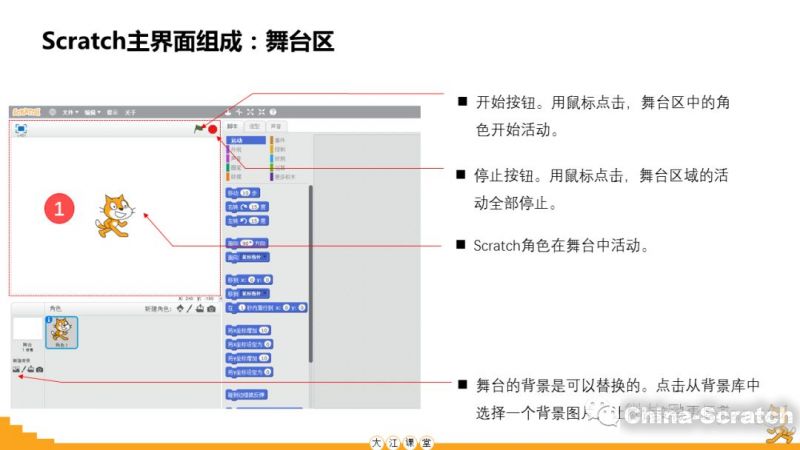The height and width of the screenshot is (450, 800).
Task: Select the grow sprite tool icon
Action: [249, 112]
